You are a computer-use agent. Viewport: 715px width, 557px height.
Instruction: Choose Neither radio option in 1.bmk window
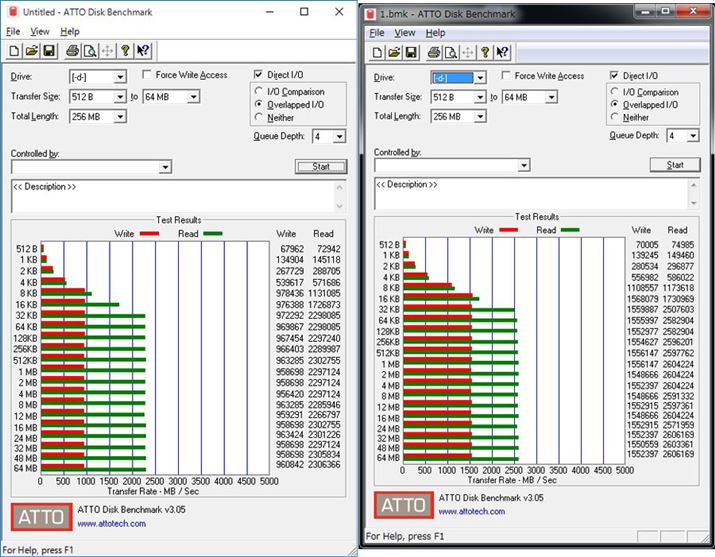614,117
